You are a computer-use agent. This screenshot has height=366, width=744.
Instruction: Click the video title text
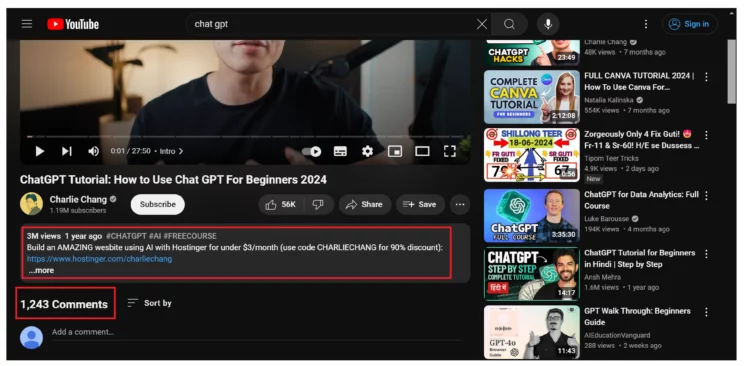[x=173, y=180]
